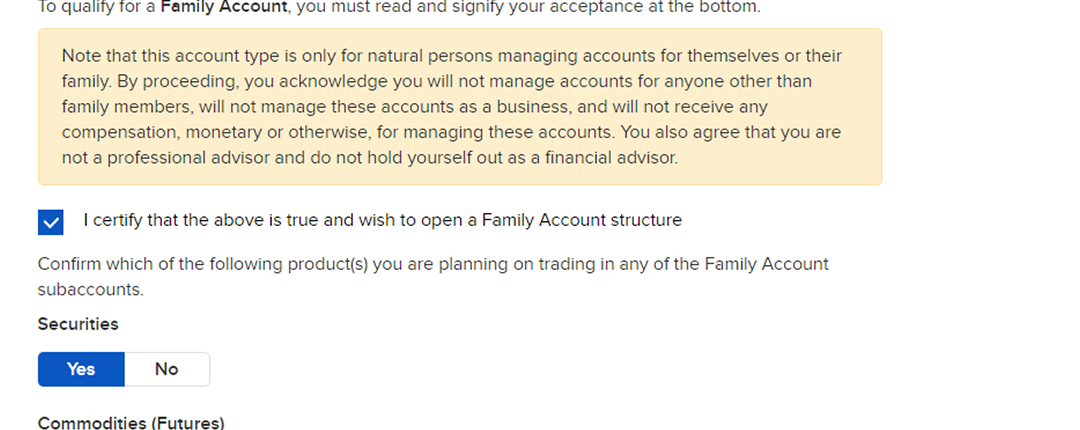Click the "I certify that the above is true" label
This screenshot has height=430, width=1080.
pos(382,220)
